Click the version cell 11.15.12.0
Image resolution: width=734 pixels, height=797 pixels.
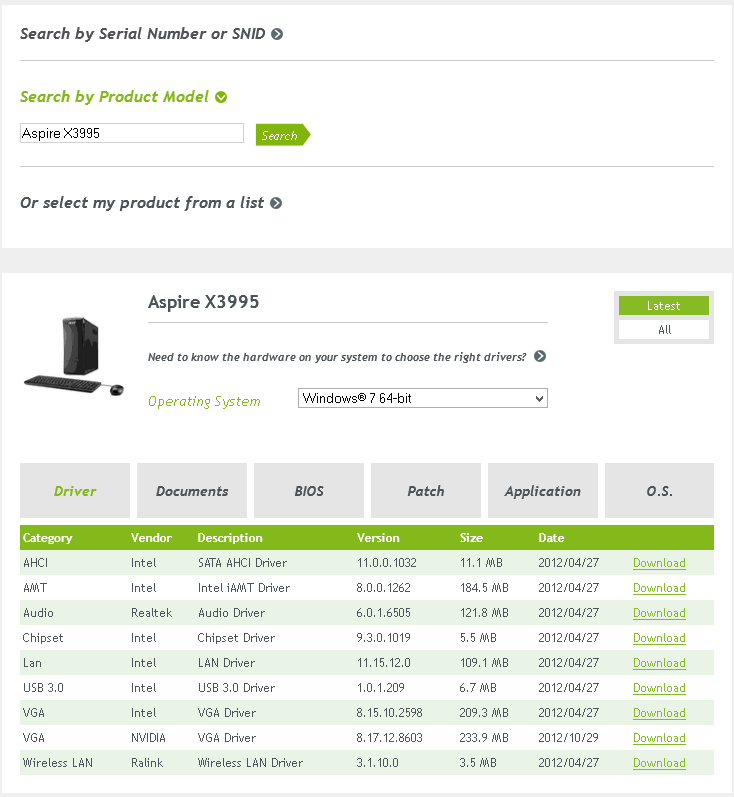pos(383,663)
